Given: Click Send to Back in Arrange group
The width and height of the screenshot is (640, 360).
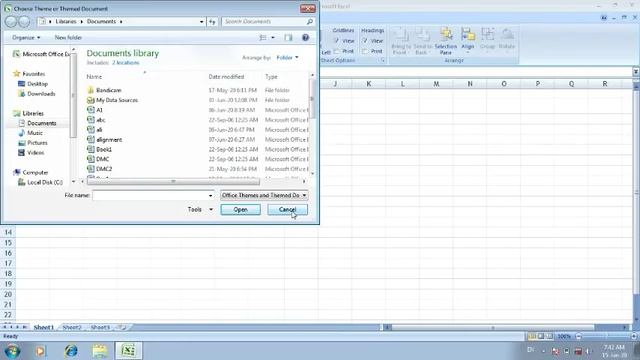Looking at the screenshot, I should pyautogui.click(x=422, y=41).
